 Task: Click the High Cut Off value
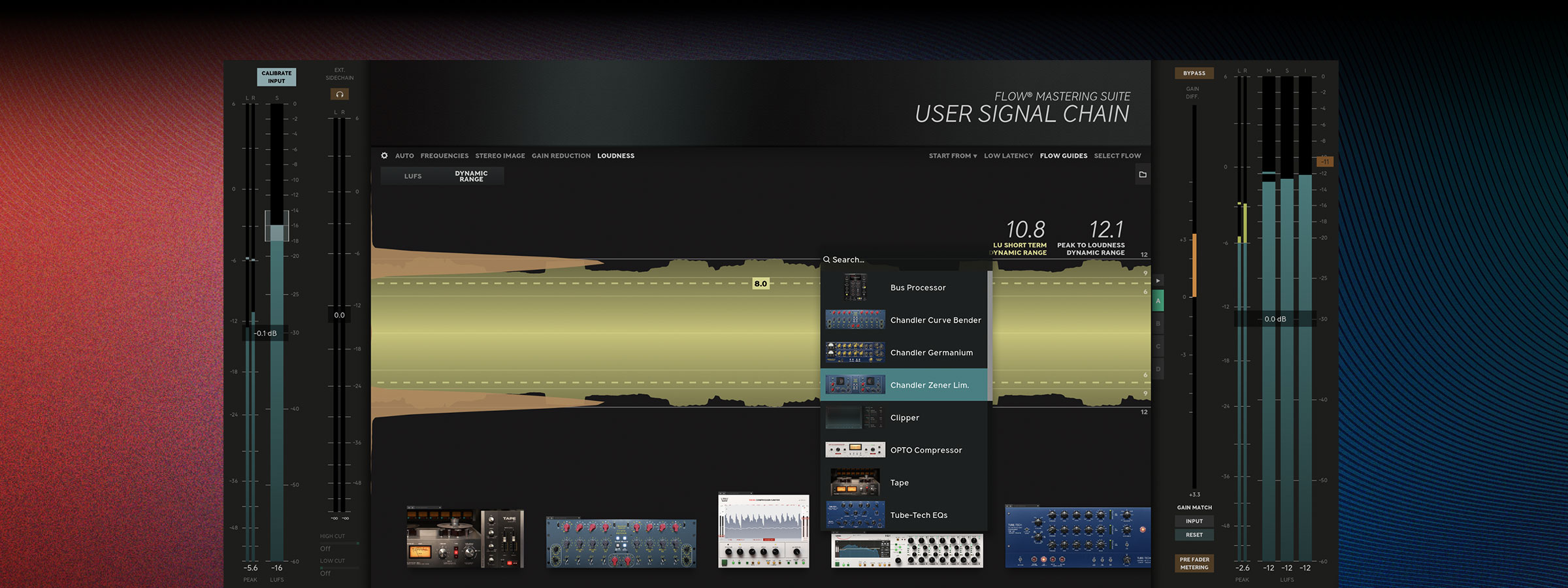325,549
